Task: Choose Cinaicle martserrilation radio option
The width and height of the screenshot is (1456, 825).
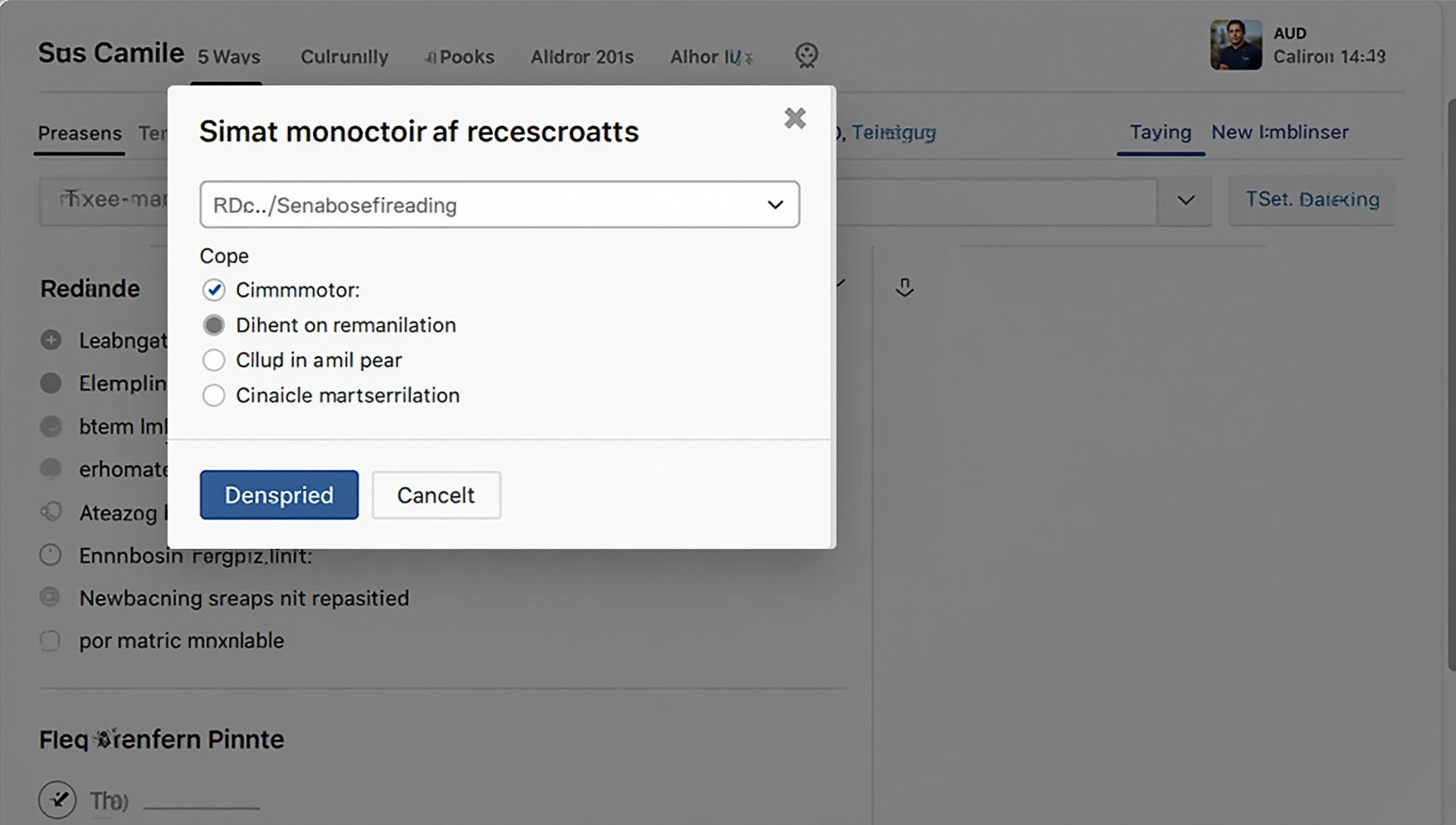Action: [214, 395]
